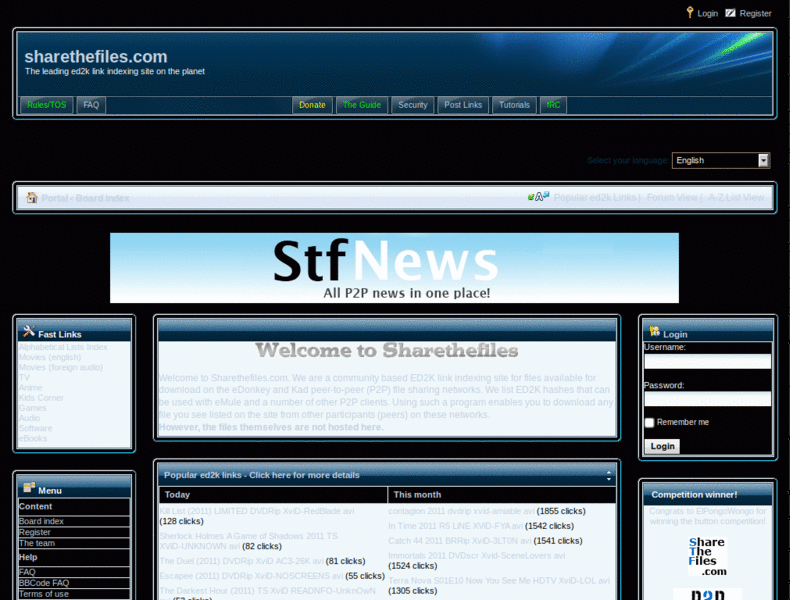Screen dimensions: 800x600
Task: Click the Board index breadcrumb link
Action: (103, 198)
